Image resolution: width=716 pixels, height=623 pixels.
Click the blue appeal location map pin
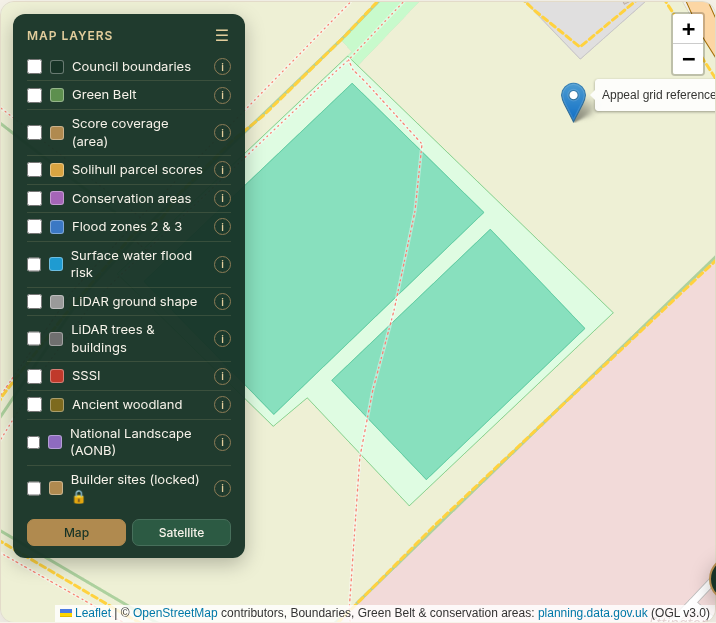[x=574, y=101]
